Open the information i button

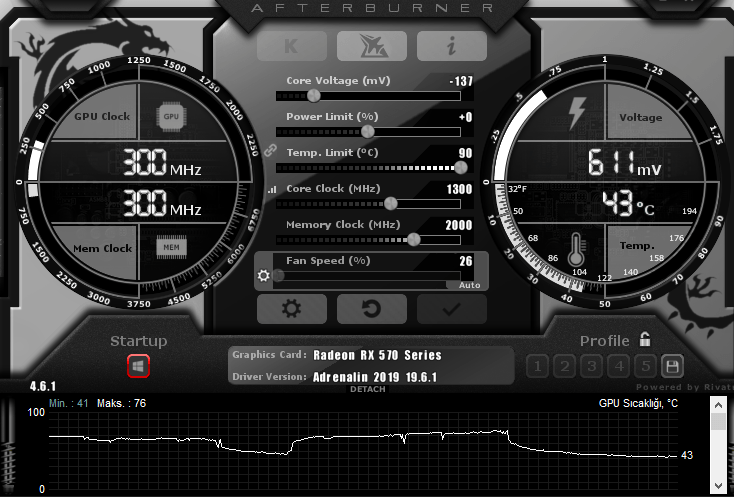point(452,46)
